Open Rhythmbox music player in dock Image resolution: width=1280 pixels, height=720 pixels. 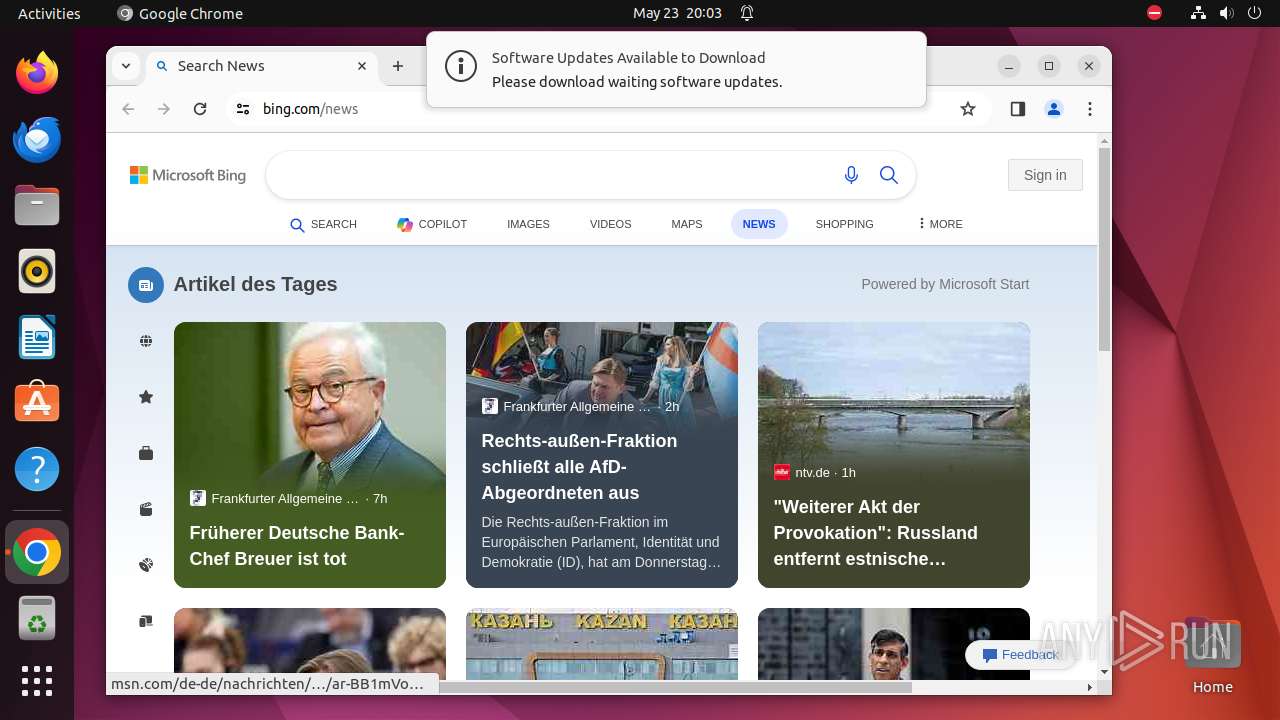(x=37, y=271)
